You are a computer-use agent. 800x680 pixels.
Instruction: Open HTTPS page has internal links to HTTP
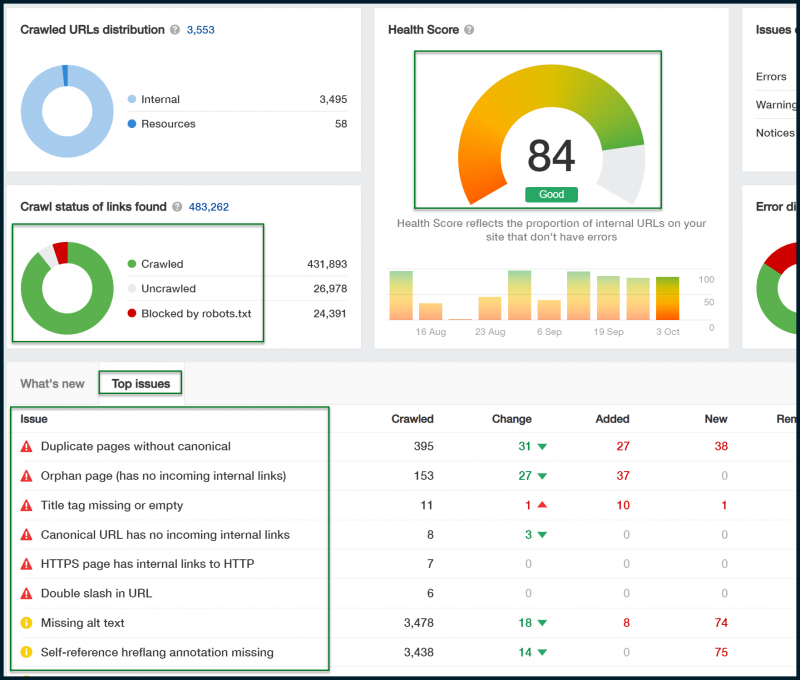click(x=147, y=564)
